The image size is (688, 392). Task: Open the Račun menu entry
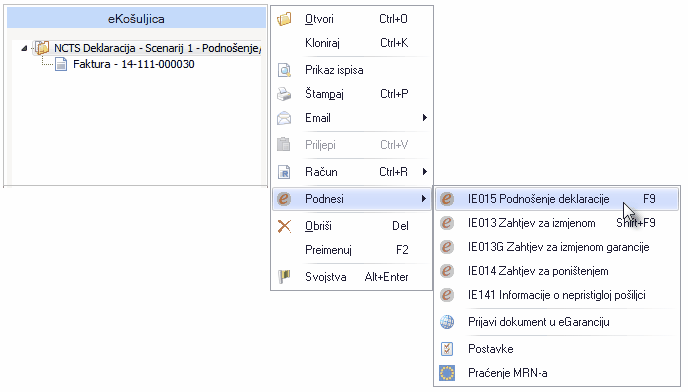click(x=352, y=172)
